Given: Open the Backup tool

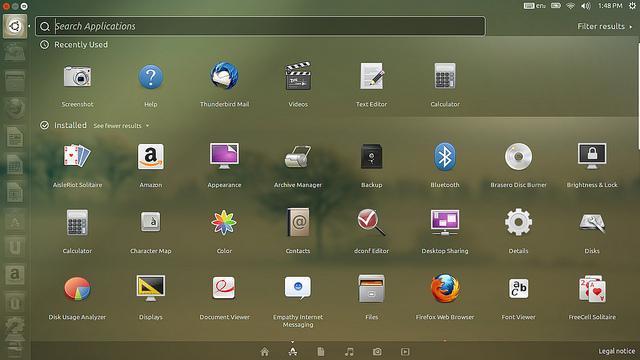Looking at the screenshot, I should point(371,156).
